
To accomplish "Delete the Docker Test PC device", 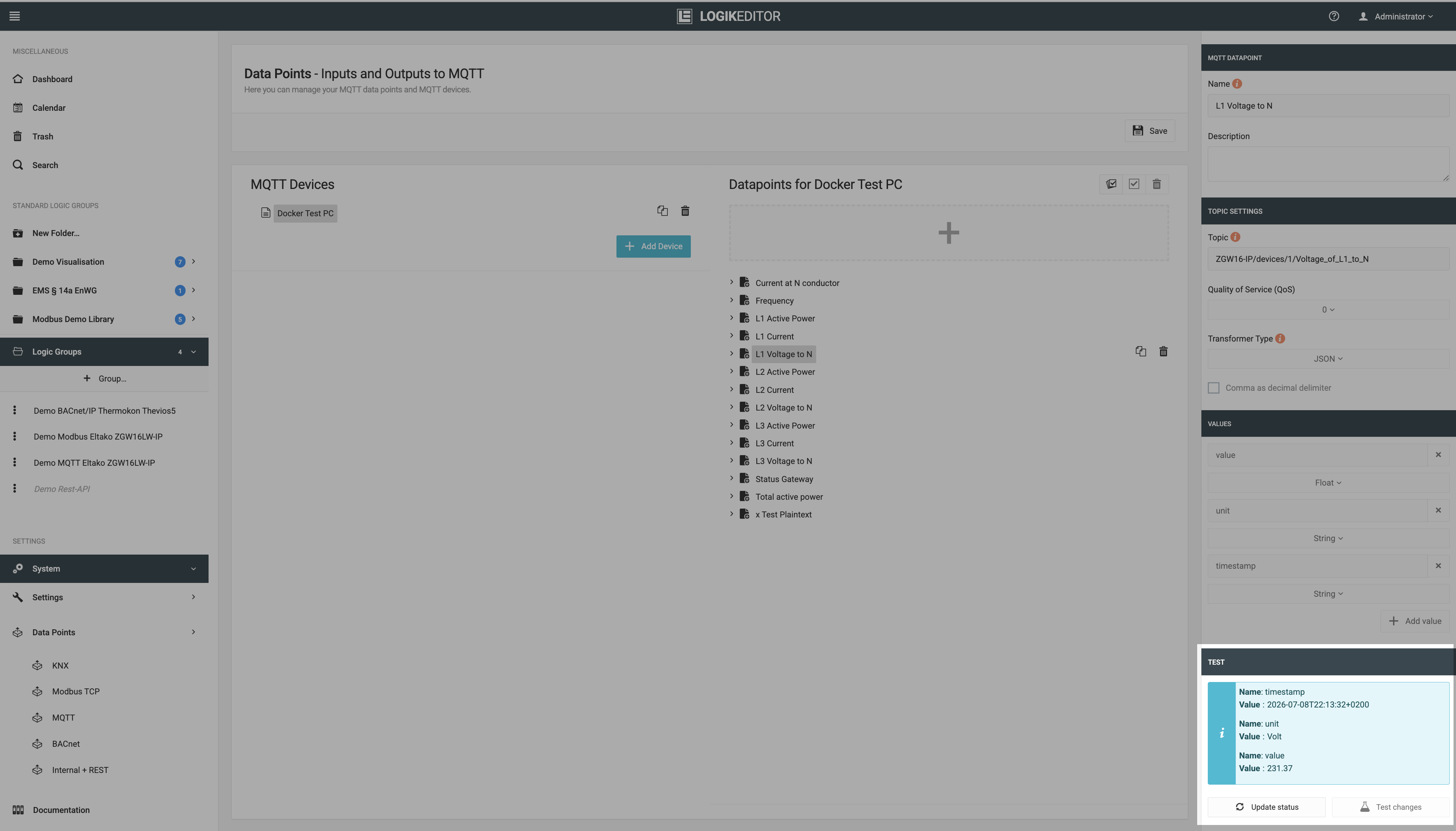I will 685,211.
